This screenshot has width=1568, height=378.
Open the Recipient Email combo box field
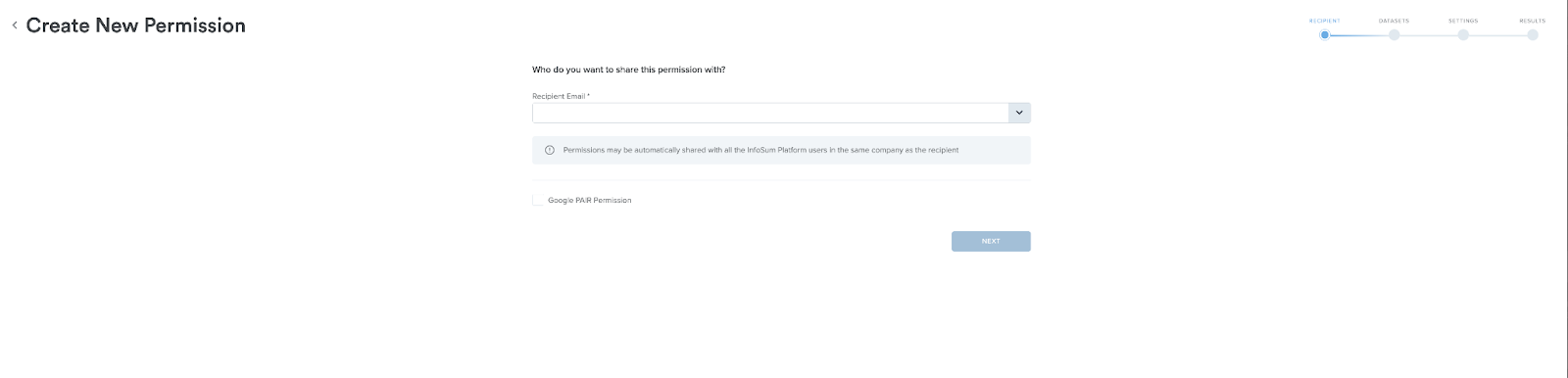click(x=781, y=113)
